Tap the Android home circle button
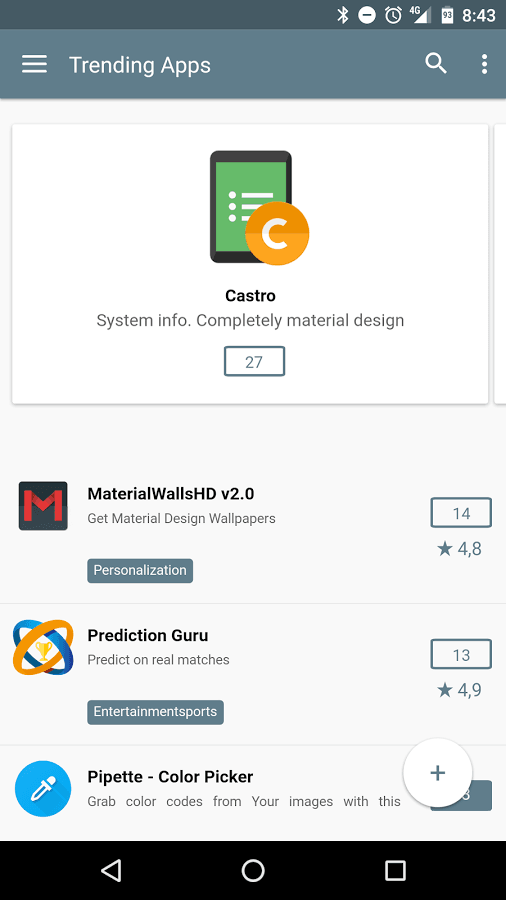The image size is (506, 900). click(253, 870)
